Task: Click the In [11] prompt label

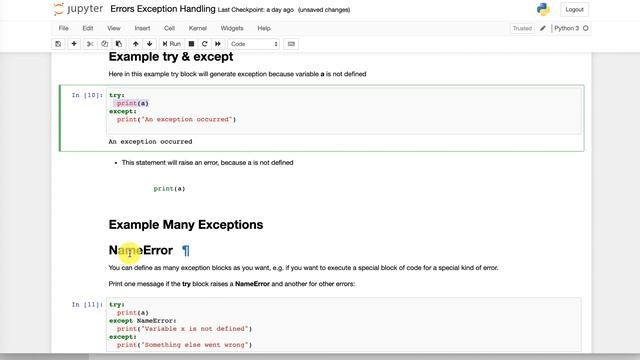Action: (87, 304)
